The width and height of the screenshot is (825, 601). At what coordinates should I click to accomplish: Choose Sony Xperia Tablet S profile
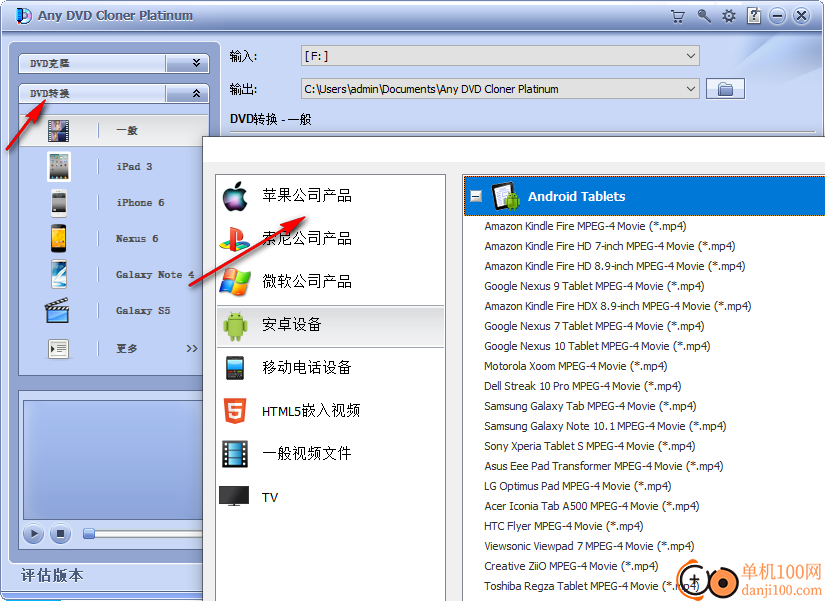(590, 446)
